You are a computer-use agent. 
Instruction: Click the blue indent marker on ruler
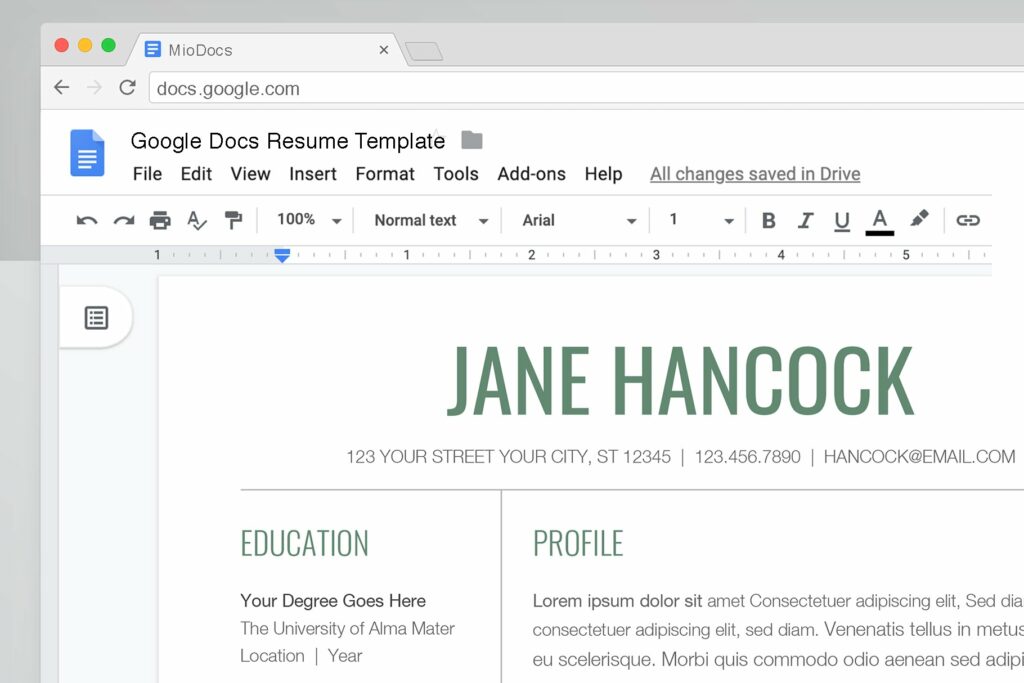(x=282, y=255)
